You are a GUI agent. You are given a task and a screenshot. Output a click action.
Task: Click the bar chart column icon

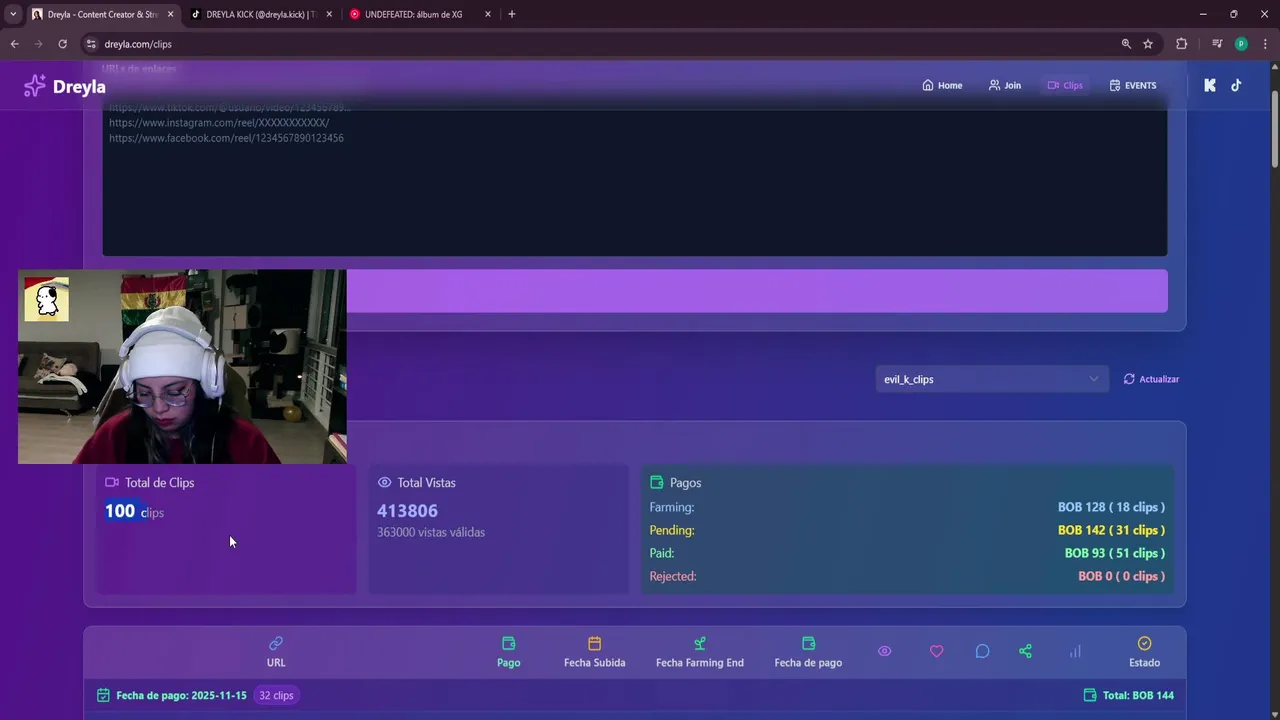coord(1075,651)
